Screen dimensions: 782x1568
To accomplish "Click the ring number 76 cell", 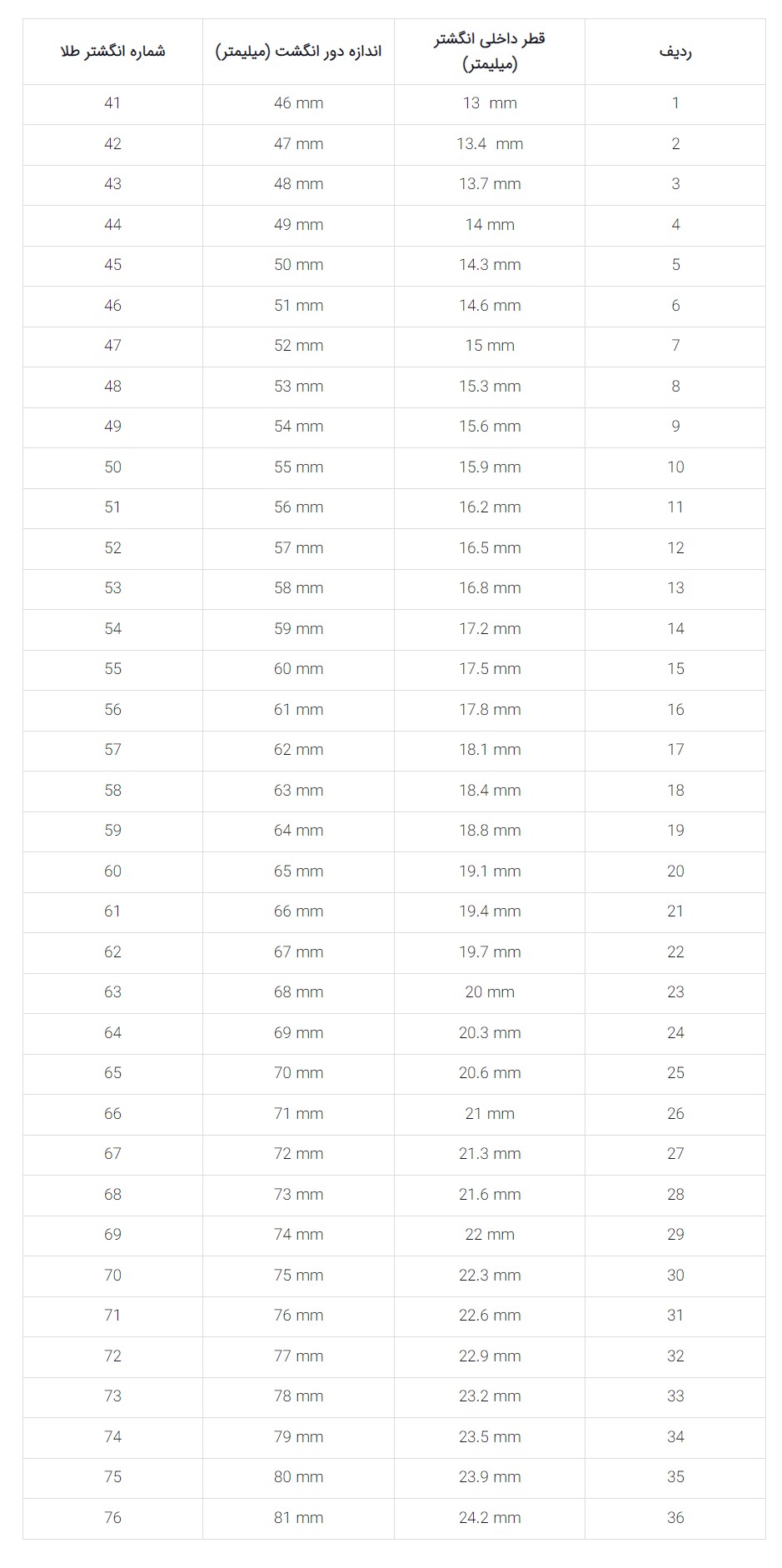I will 112,1519.
